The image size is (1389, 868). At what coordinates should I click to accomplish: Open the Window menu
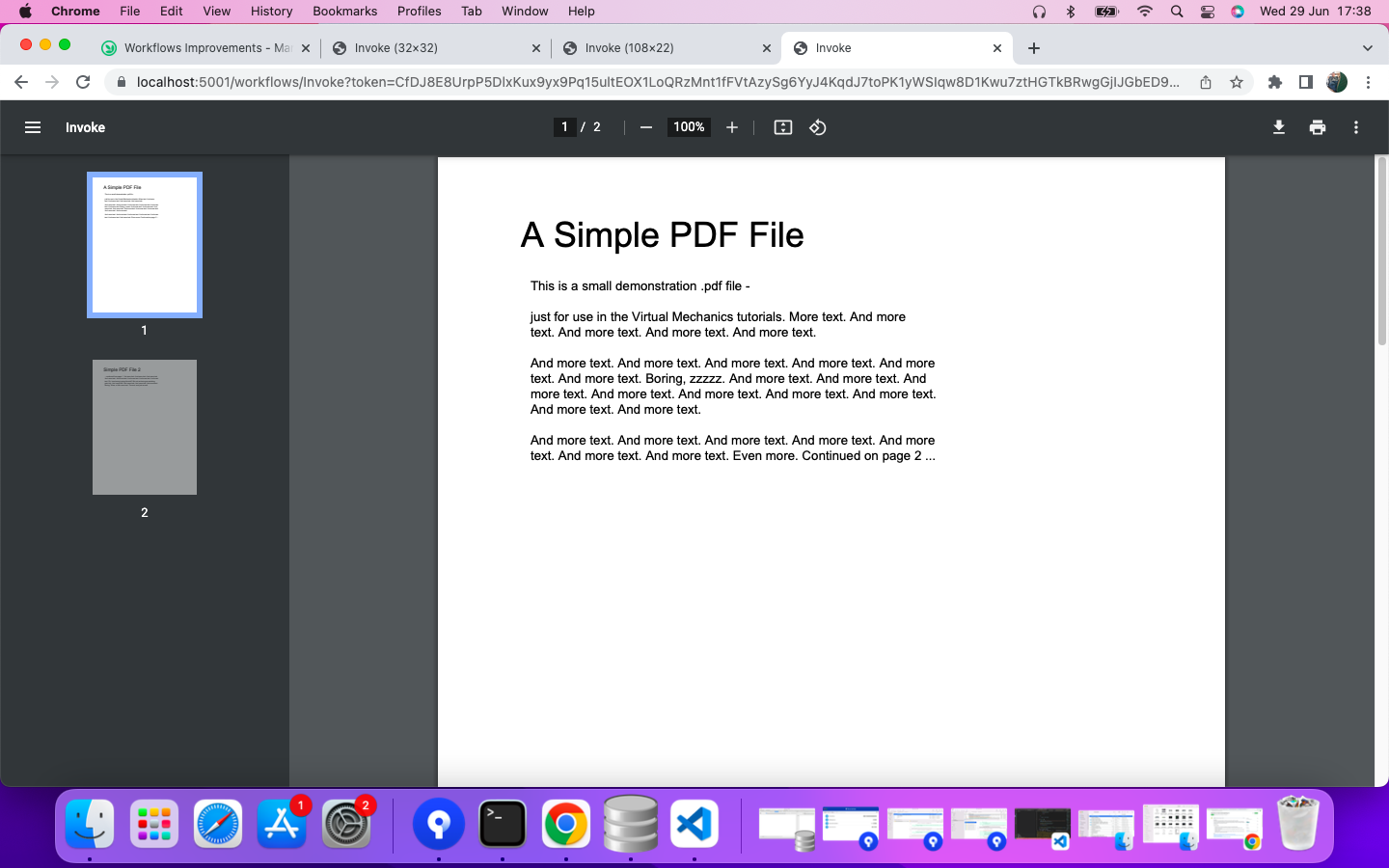[x=525, y=11]
